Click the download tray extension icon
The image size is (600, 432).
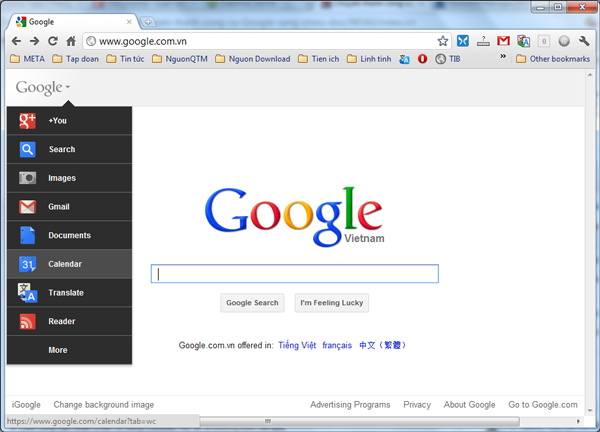tap(483, 41)
